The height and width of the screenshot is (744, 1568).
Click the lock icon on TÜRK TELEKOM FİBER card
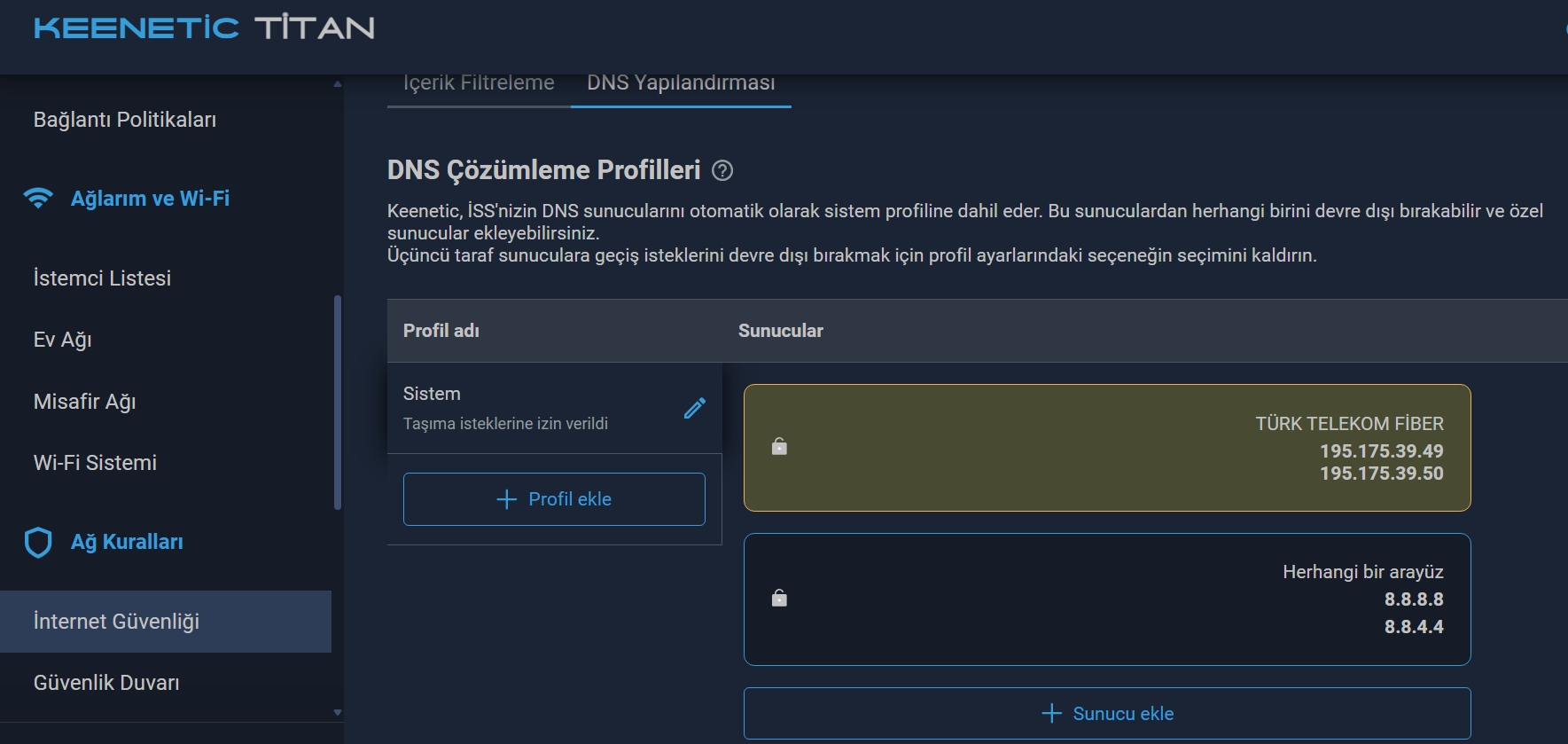[x=779, y=446]
